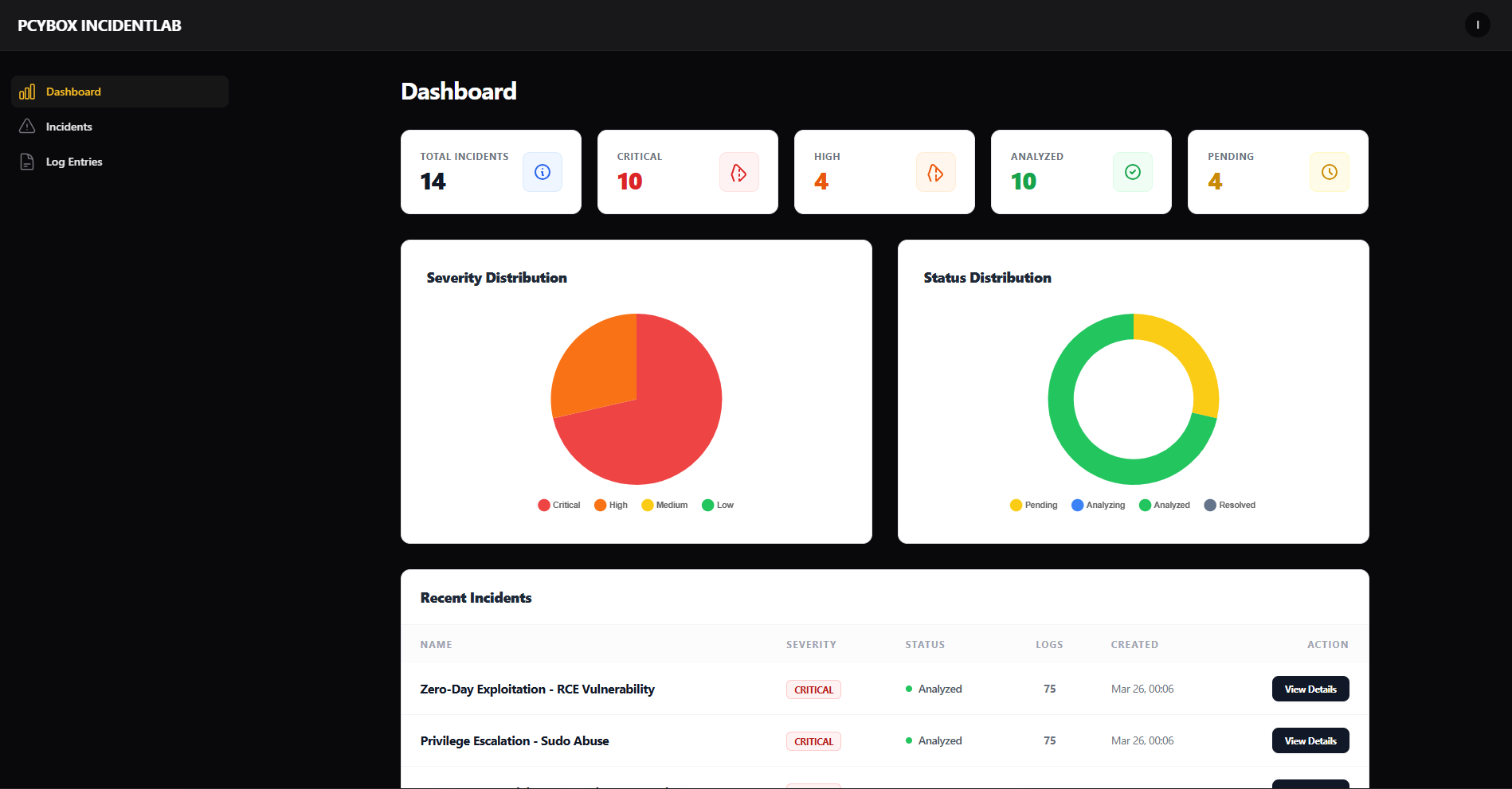Click the Recent Incidents heading

pos(476,598)
